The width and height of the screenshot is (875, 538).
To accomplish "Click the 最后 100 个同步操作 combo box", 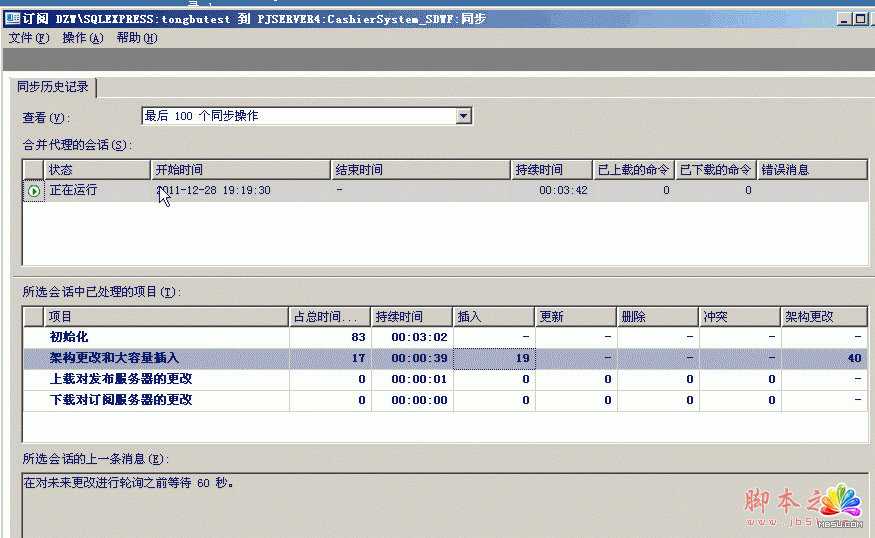I will pos(298,116).
